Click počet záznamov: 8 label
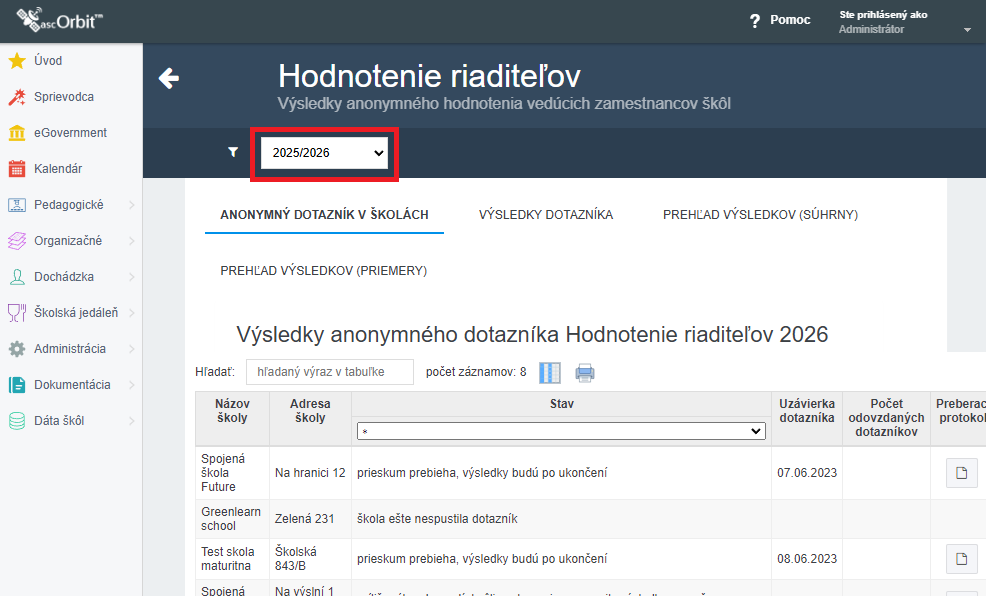986x596 pixels. tap(476, 372)
